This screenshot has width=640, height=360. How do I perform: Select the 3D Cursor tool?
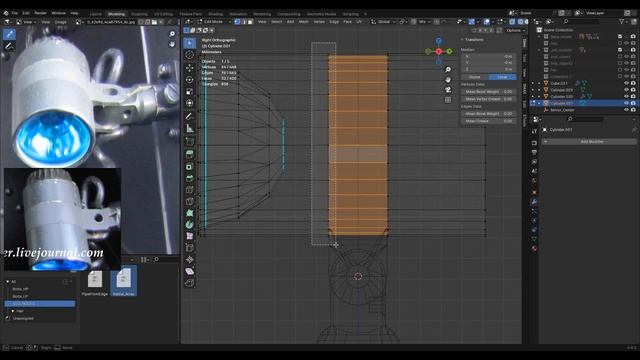tap(190, 55)
